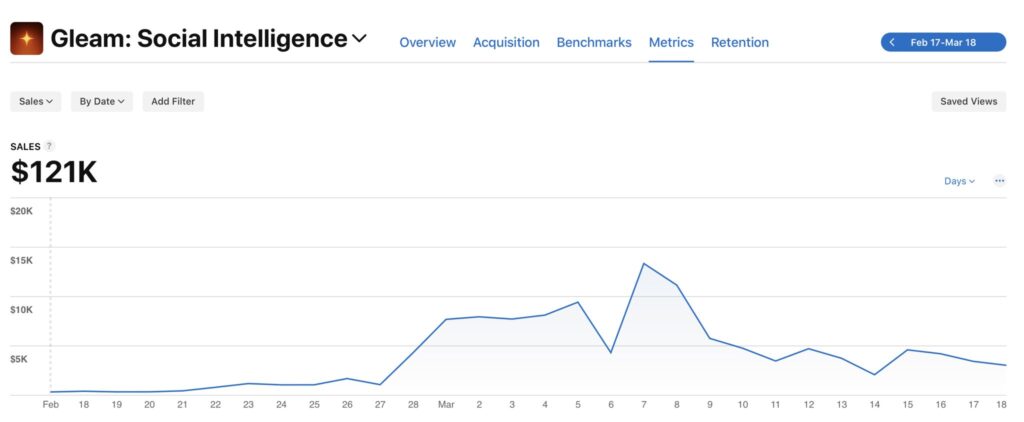Click the previous date range arrow

coord(893,43)
